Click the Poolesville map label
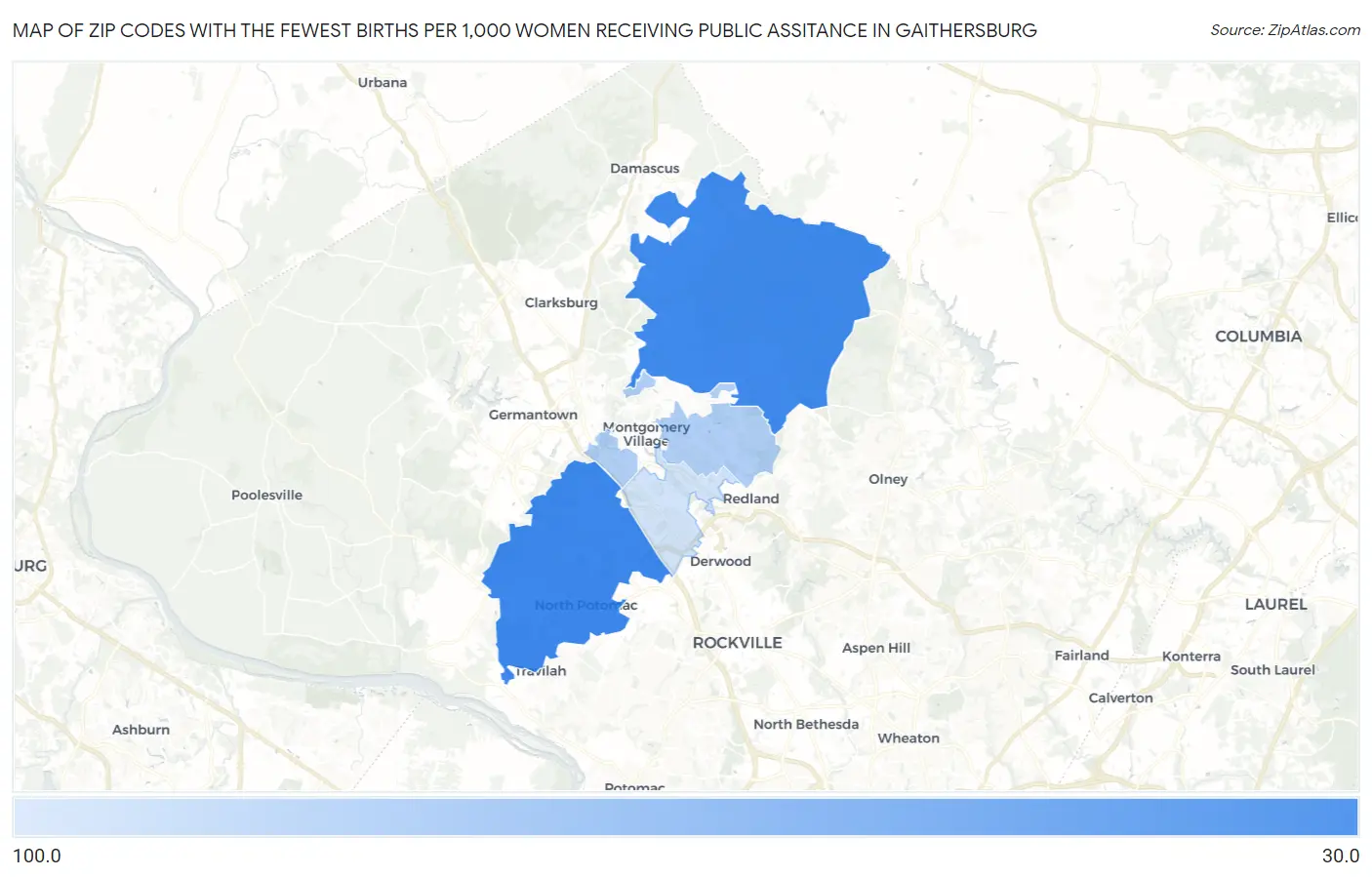Viewport: 1372px width, 877px height. (x=266, y=495)
